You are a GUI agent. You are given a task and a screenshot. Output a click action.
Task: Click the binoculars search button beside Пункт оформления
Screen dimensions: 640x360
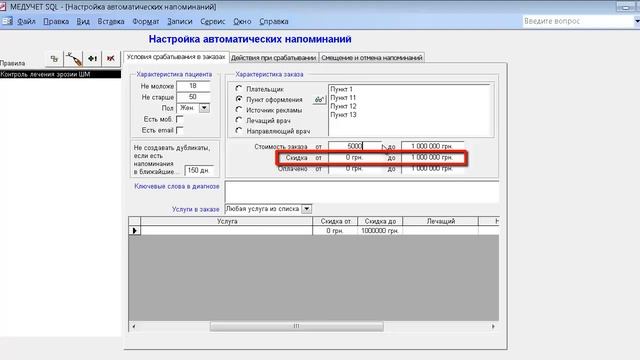point(319,100)
